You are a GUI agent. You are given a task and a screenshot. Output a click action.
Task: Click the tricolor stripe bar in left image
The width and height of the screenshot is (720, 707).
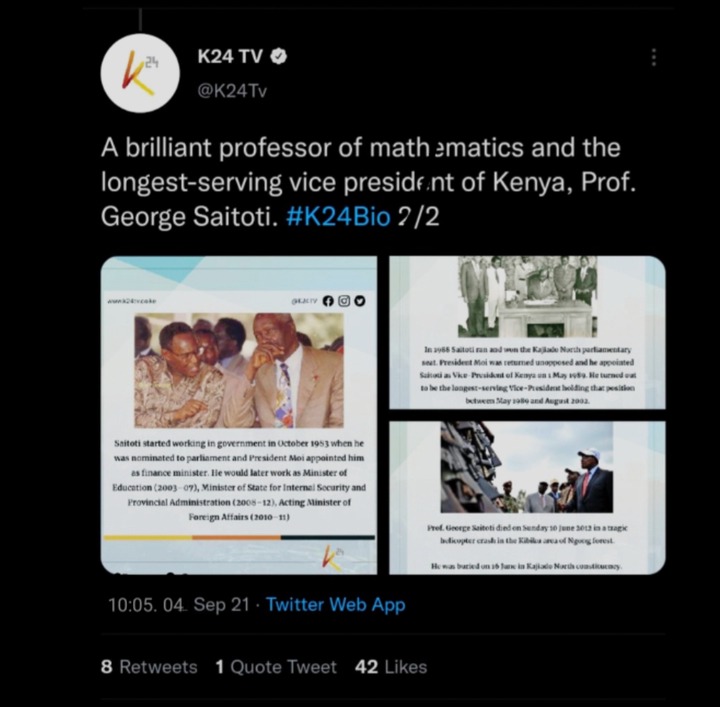pos(239,537)
